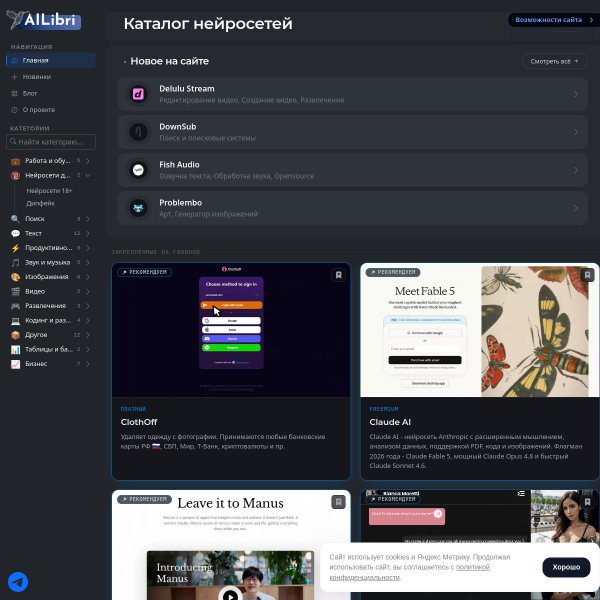Click the Fish Audio app icon
The height and width of the screenshot is (600, 600).
click(138, 170)
